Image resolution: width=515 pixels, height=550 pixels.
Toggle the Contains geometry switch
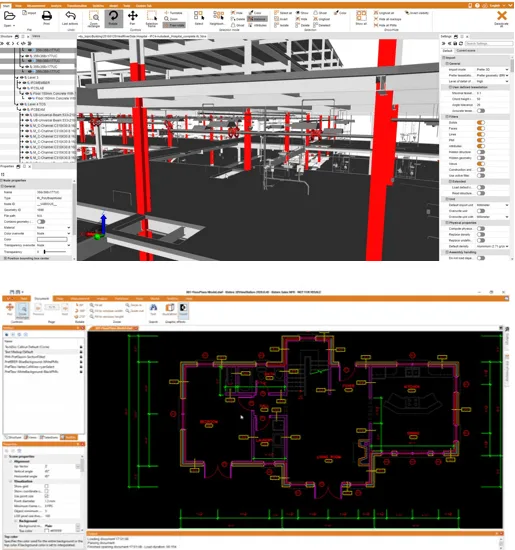(41, 221)
